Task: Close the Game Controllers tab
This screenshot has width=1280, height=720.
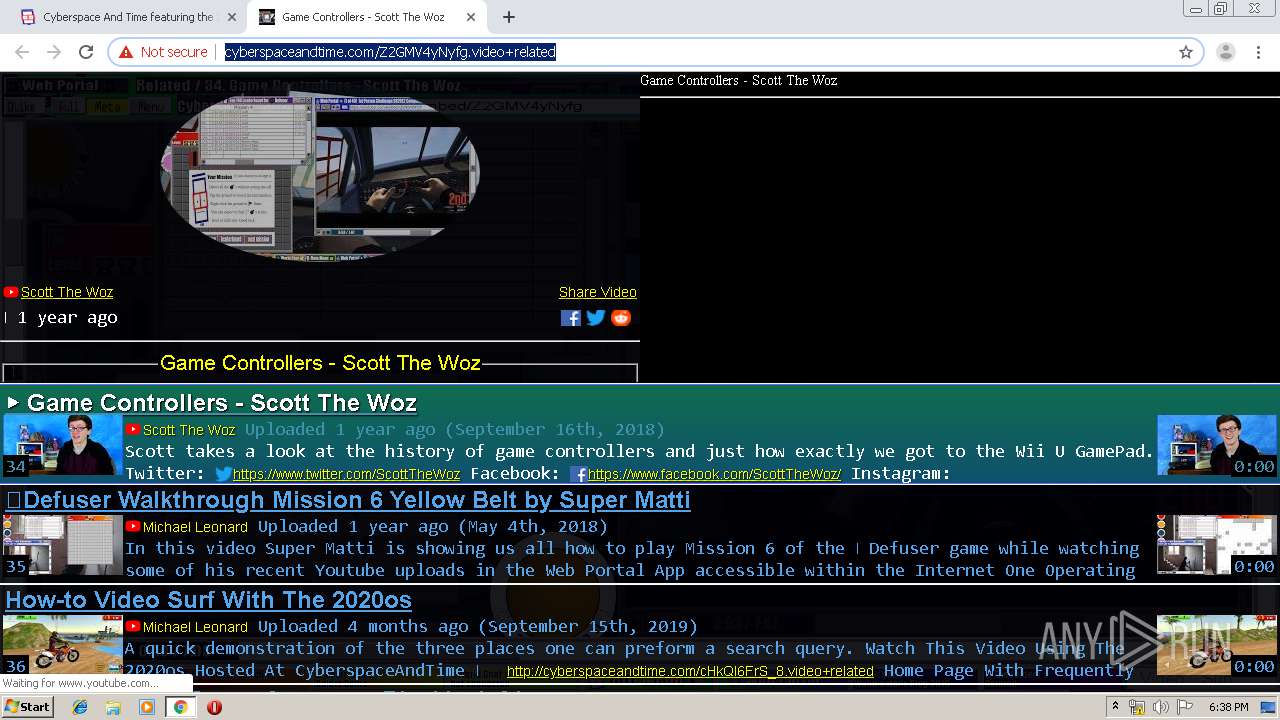Action: [x=469, y=17]
